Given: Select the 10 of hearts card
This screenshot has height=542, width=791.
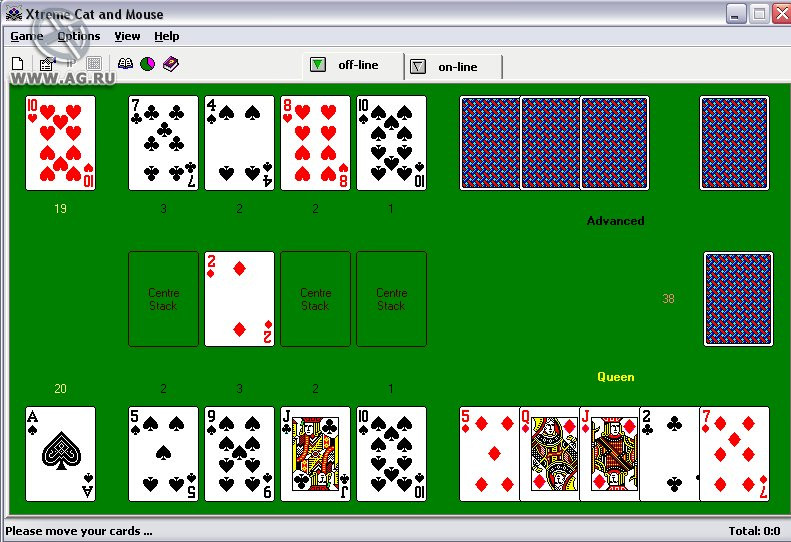Looking at the screenshot, I should (x=61, y=143).
